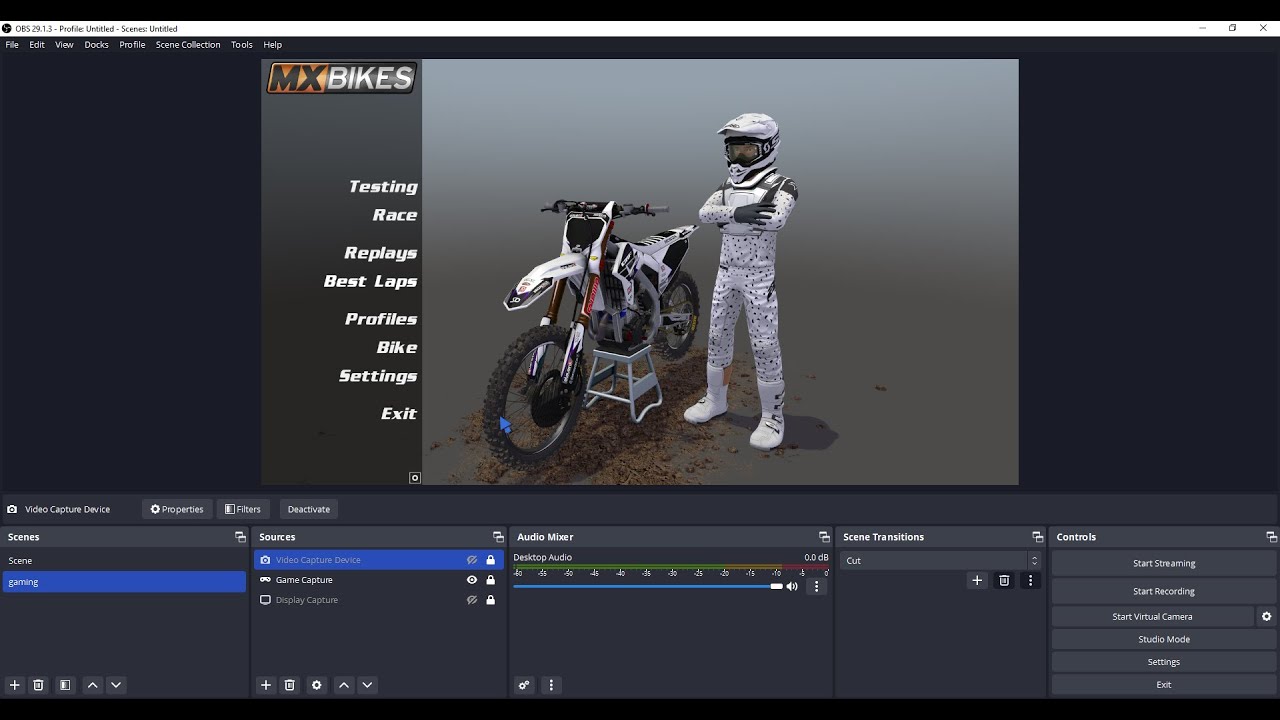This screenshot has width=1280, height=720.
Task: Pop out the Controls dock
Action: (1271, 537)
